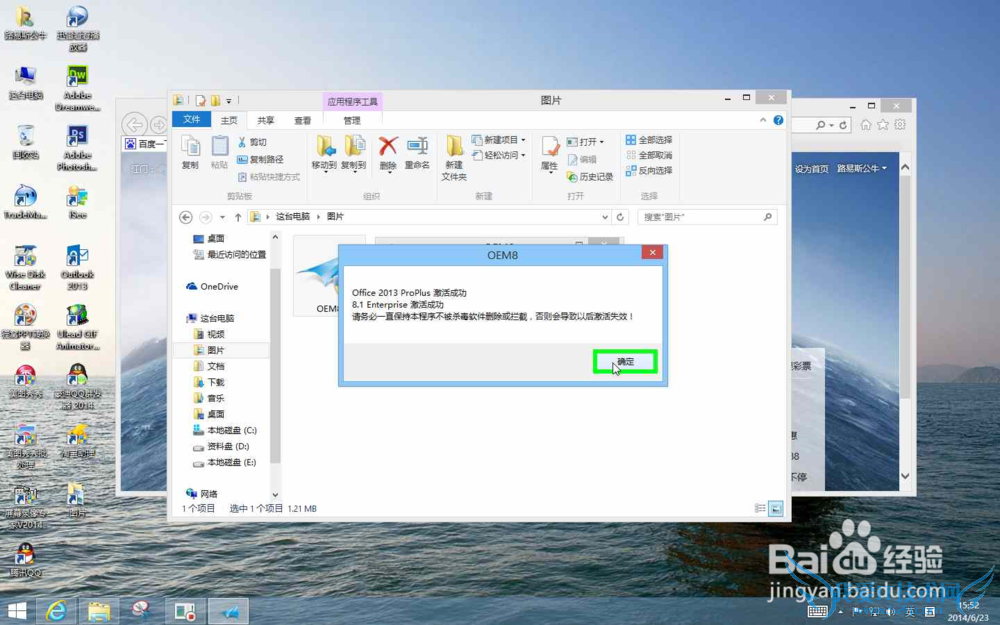Collapse the ribbon with the chevron
The width and height of the screenshot is (1000, 625).
[x=763, y=120]
